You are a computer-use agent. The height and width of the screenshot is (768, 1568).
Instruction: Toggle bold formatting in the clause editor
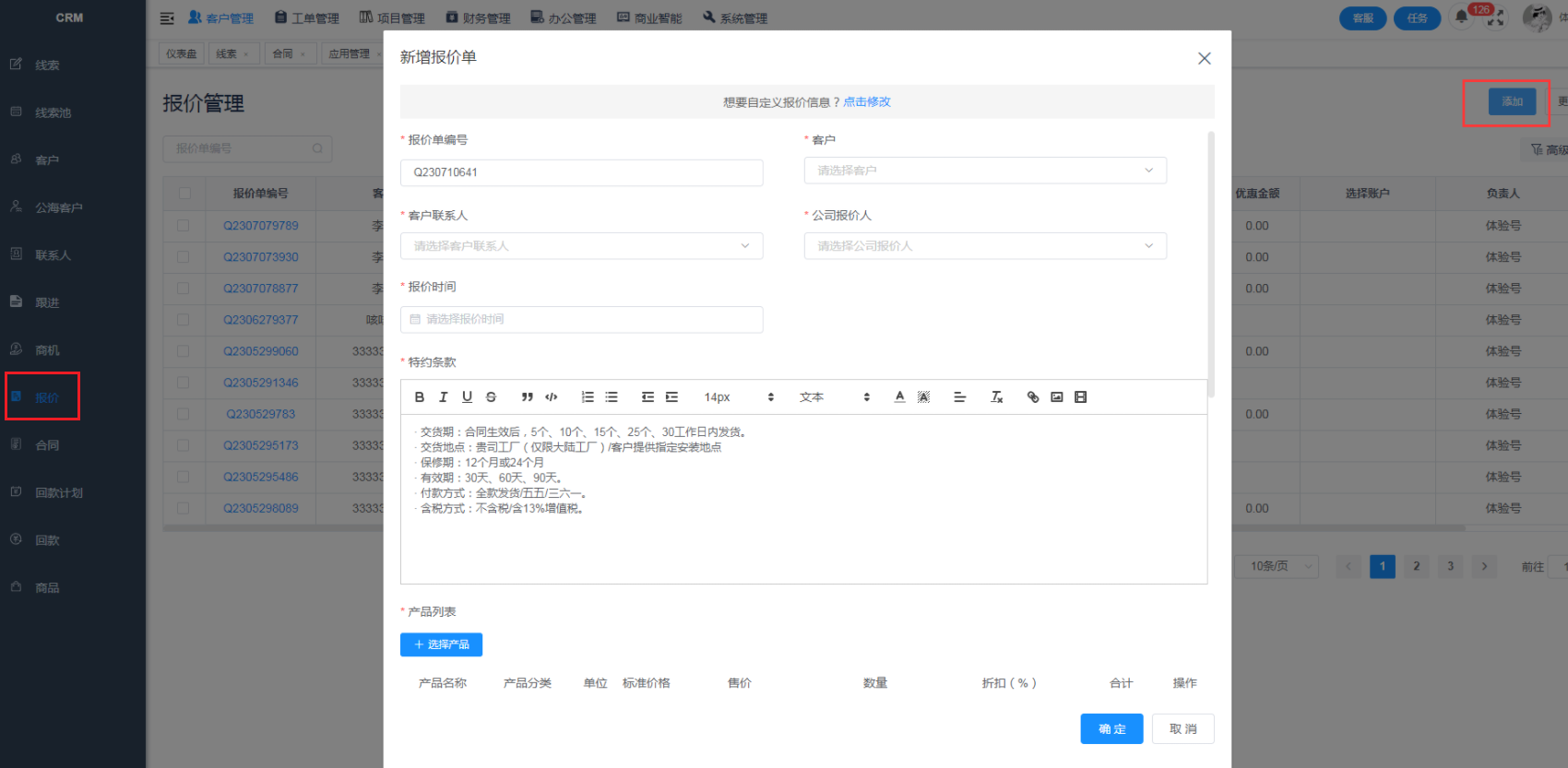(x=420, y=397)
